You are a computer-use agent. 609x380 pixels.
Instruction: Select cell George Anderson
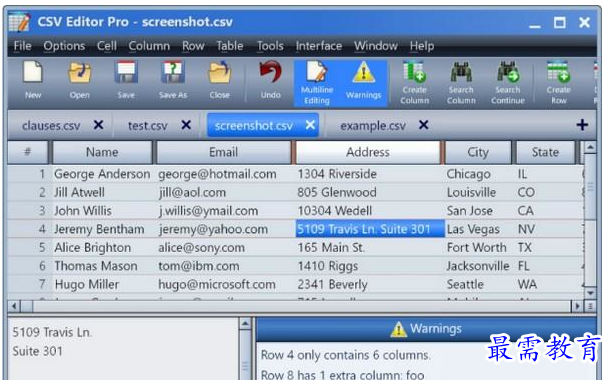[102, 174]
